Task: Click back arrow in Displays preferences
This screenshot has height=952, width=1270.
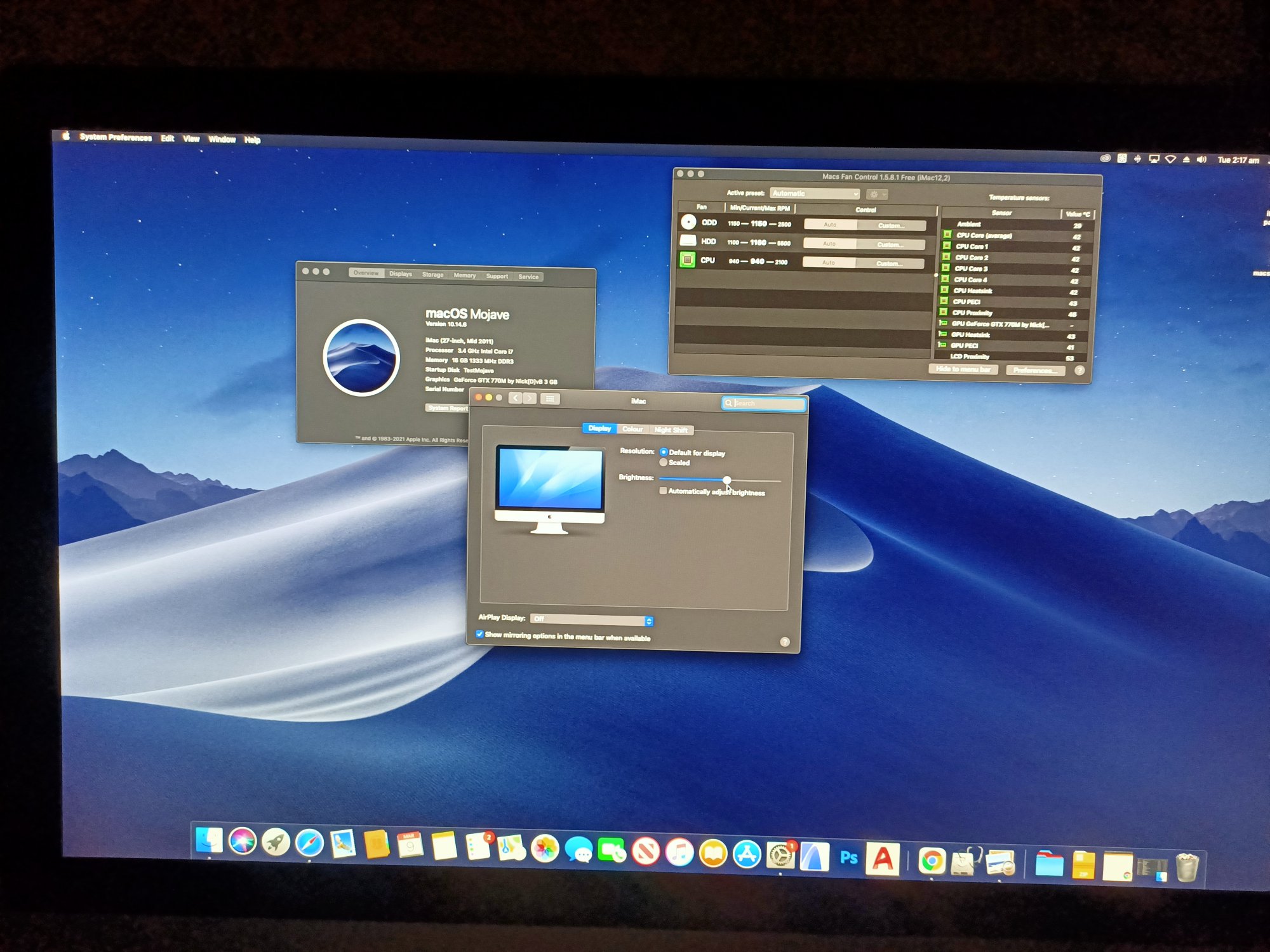Action: pyautogui.click(x=515, y=398)
